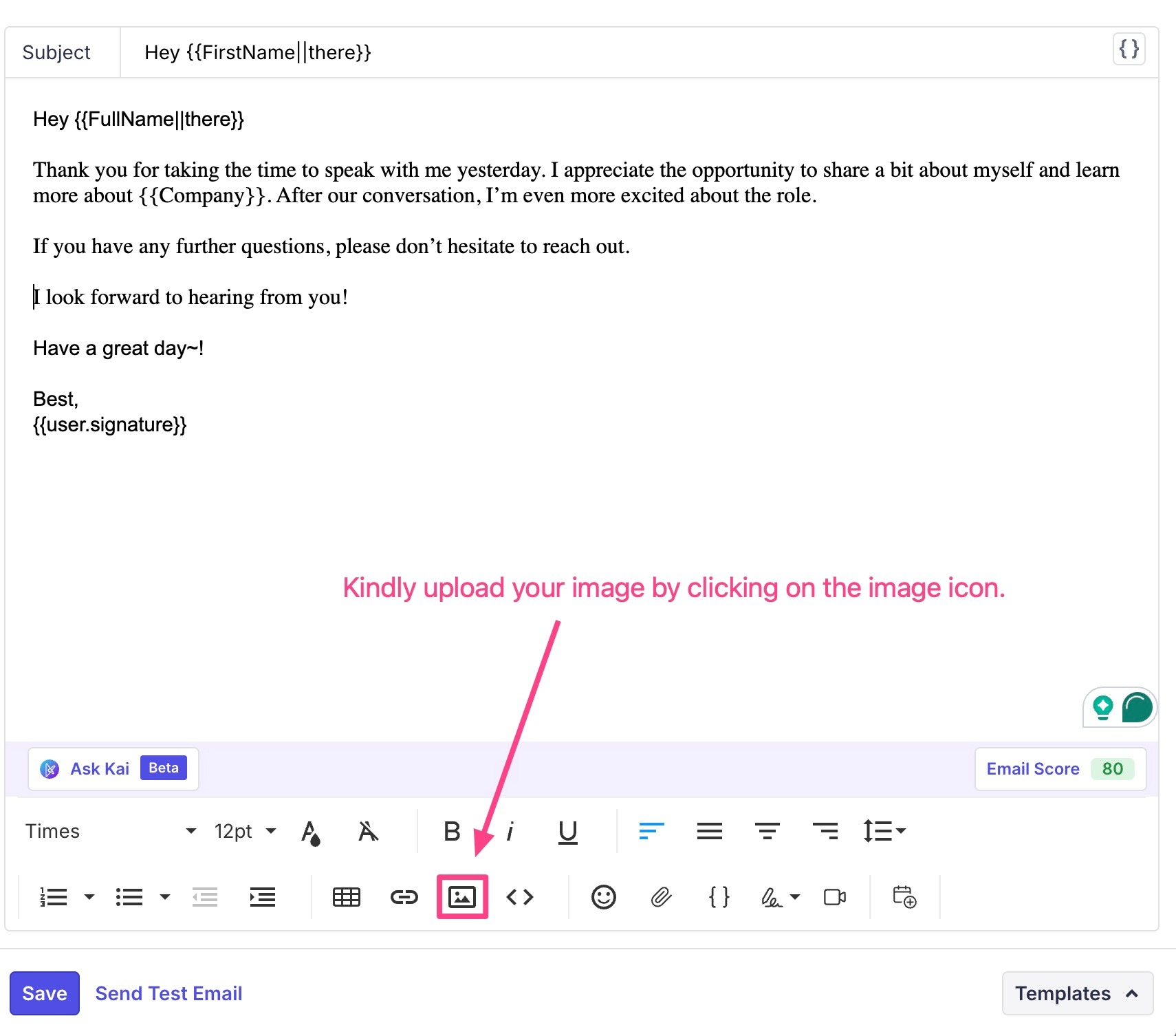Click the {{user.signature}} placeholder text

tap(110, 424)
